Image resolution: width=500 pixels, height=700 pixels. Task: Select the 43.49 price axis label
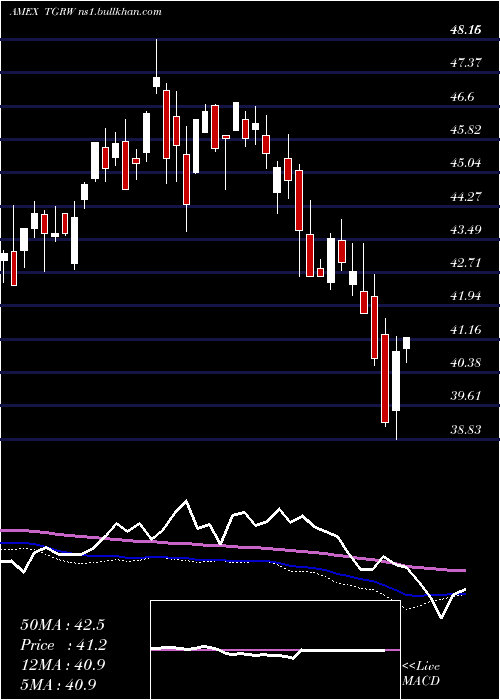466,230
